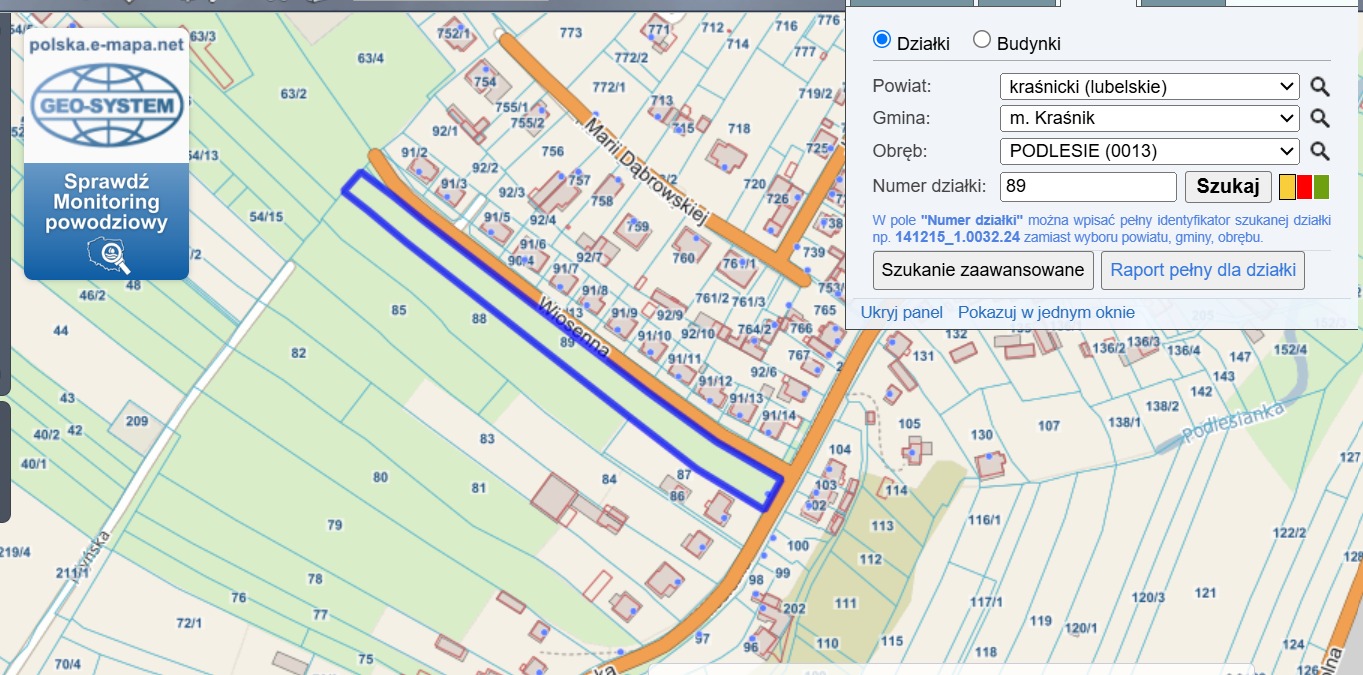Expand the Gmina dropdown
Image resolution: width=1363 pixels, height=675 pixels.
click(1149, 119)
